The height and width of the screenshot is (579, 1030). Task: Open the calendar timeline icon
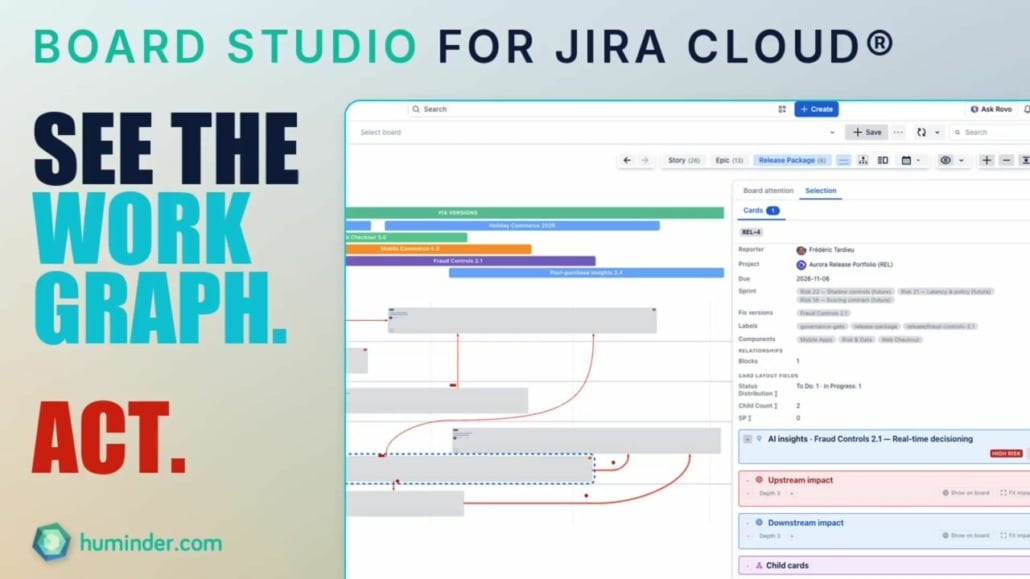(906, 160)
